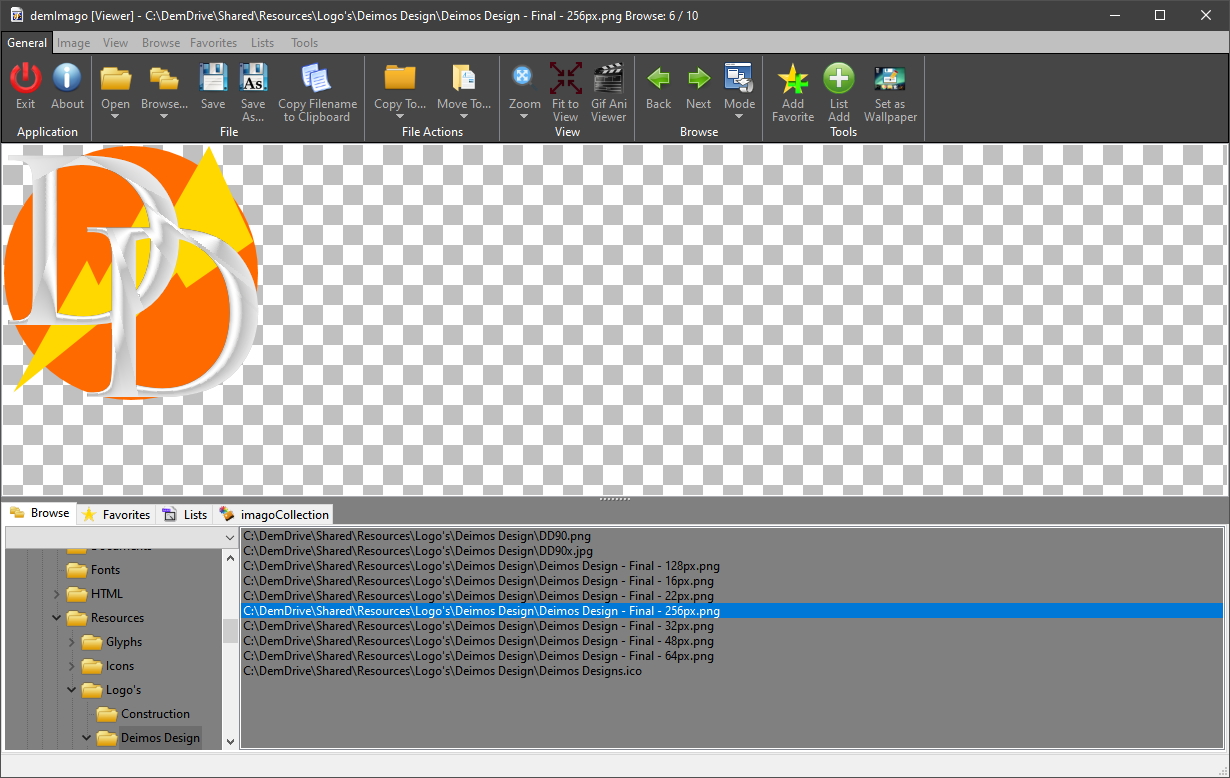The image size is (1230, 778).
Task: Open the Move To... dropdown
Action: [x=464, y=117]
